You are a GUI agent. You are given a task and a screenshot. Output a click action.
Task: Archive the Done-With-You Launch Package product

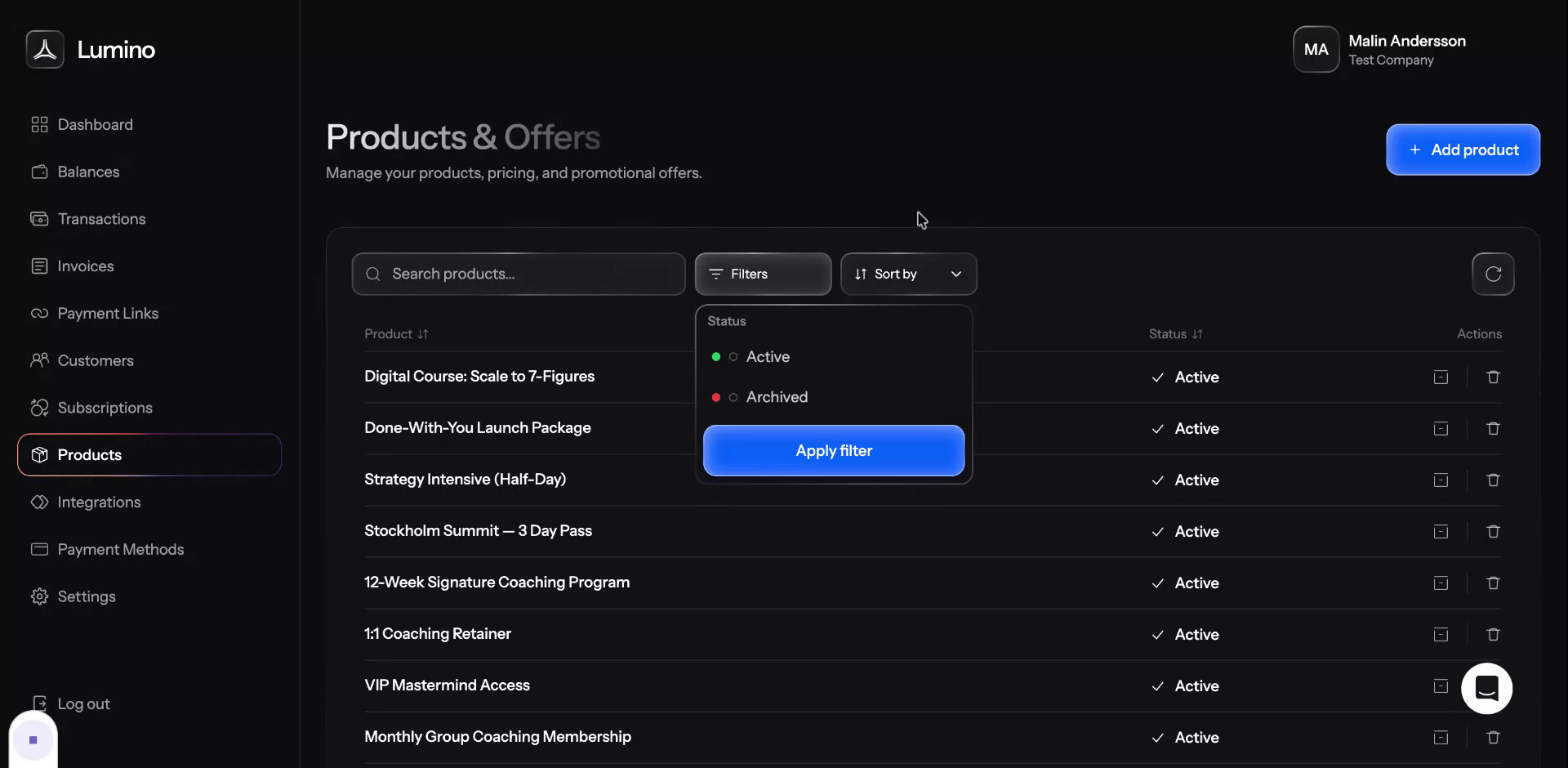[x=1441, y=429]
